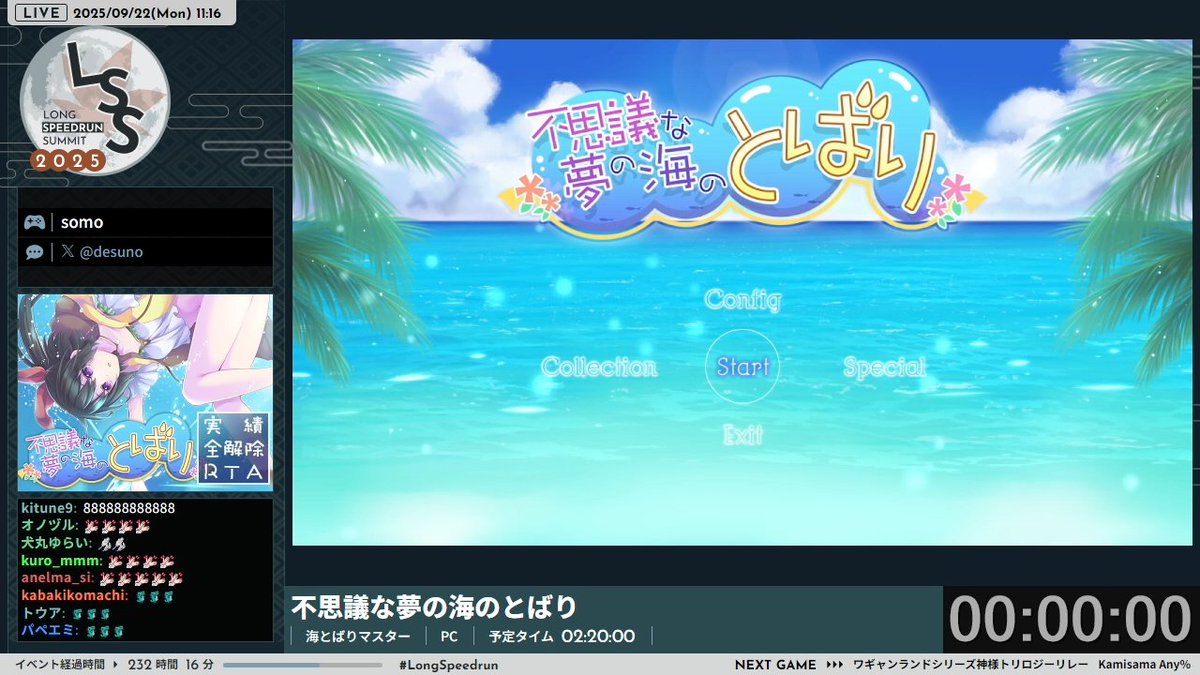Click the 予定タイム 02:20:00 estimate
The image size is (1200, 675).
click(562, 636)
